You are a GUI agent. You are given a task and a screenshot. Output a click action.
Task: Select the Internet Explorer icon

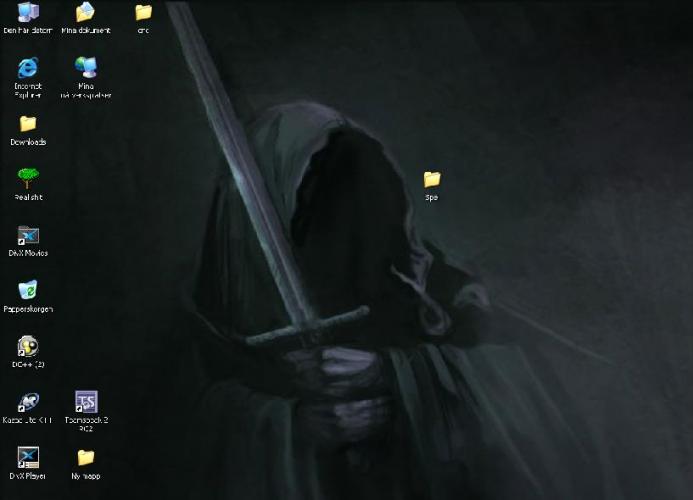click(28, 68)
